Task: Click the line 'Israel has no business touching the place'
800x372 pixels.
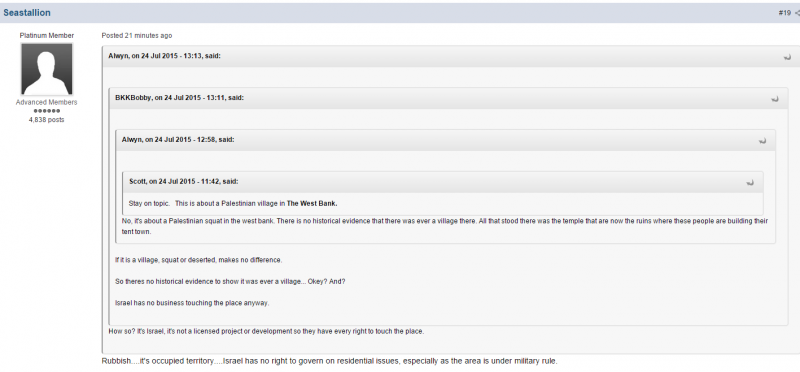Action: (x=192, y=303)
